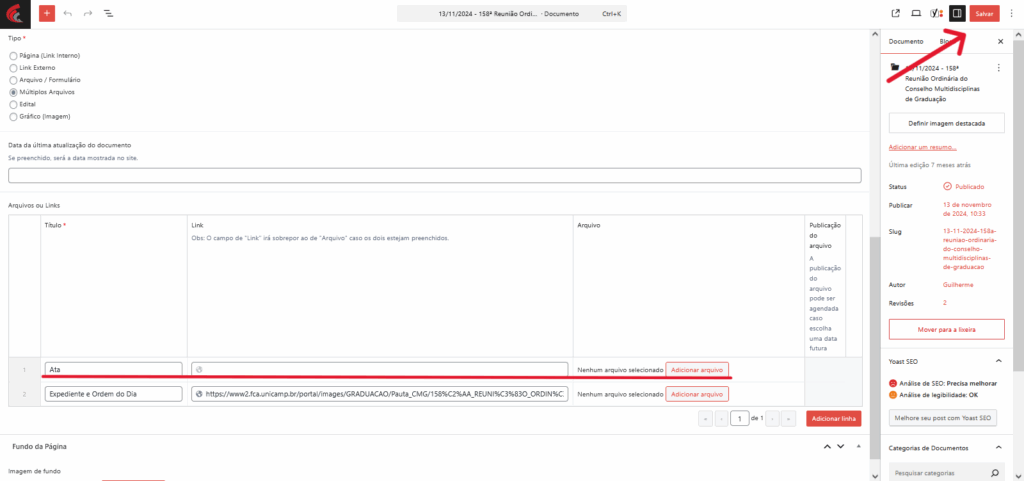Screen dimensions: 1024x481
Task: Click the laptop preview icon
Action: [916, 14]
